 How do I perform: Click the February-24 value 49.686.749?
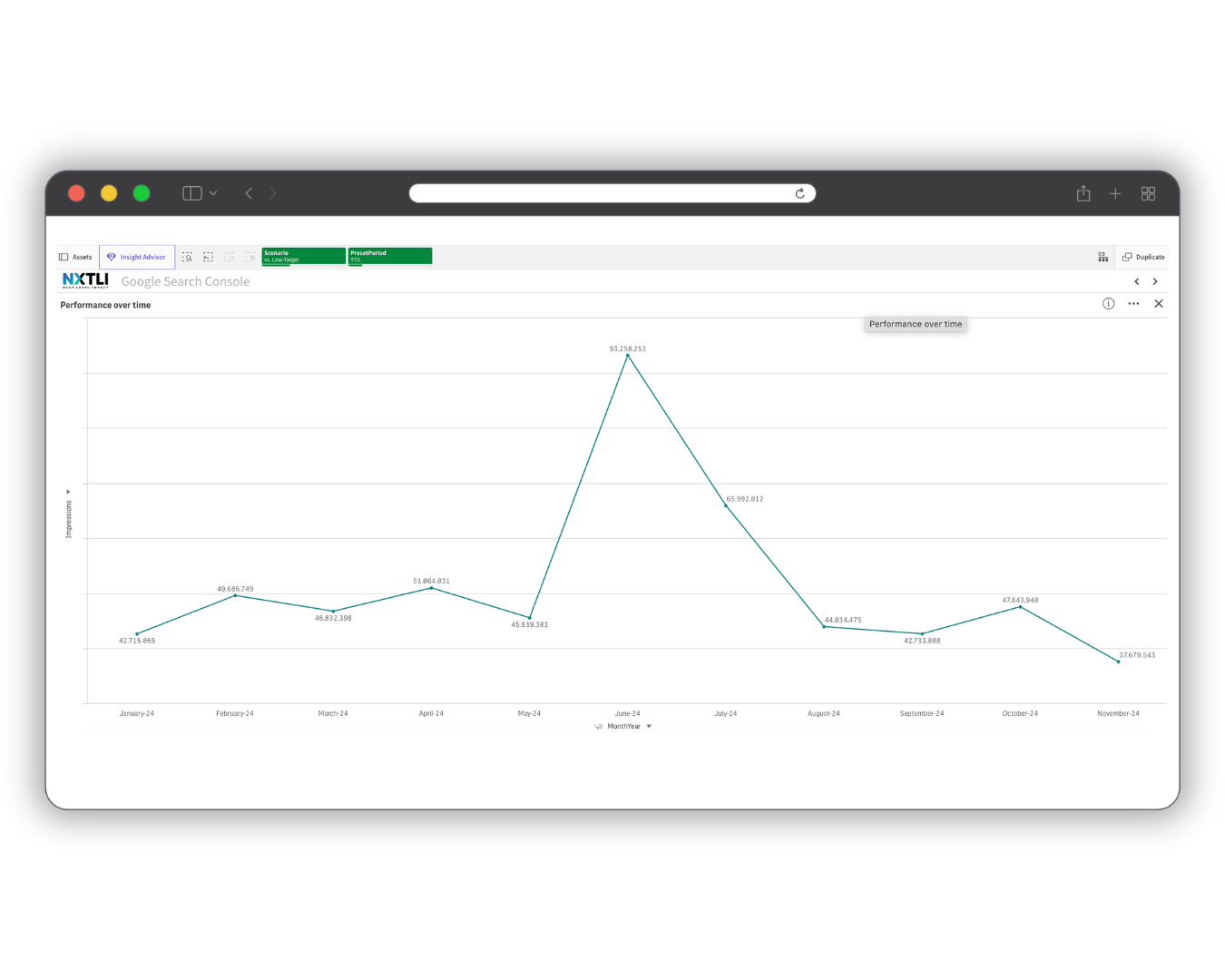point(235,589)
